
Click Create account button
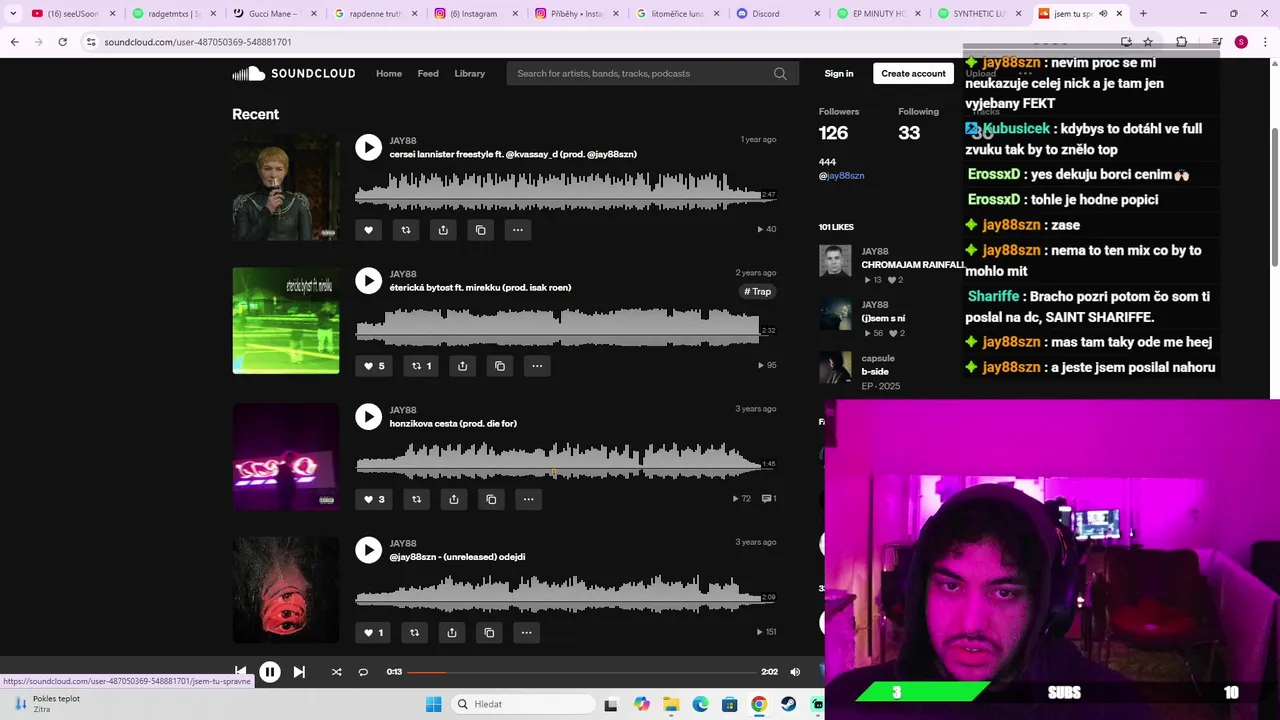click(x=913, y=73)
